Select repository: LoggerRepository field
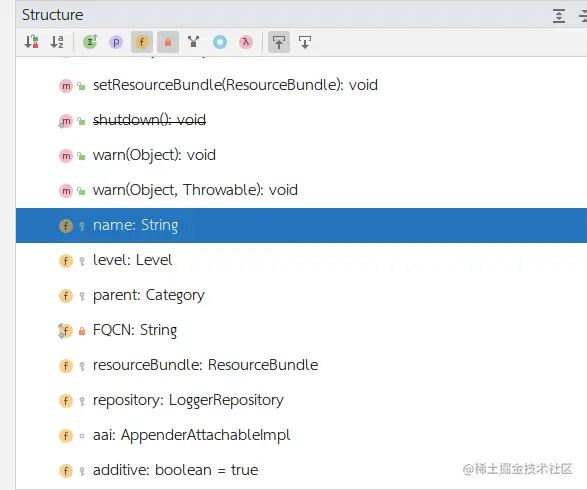This screenshot has width=587, height=490. [301, 400]
